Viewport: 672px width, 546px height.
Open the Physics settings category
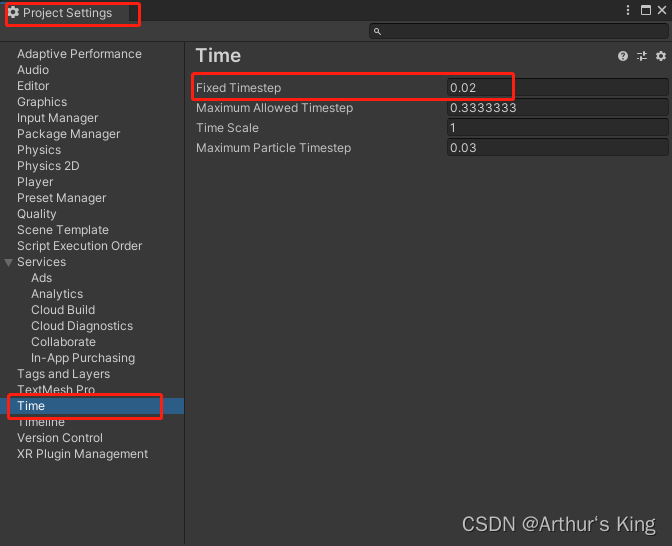(39, 150)
